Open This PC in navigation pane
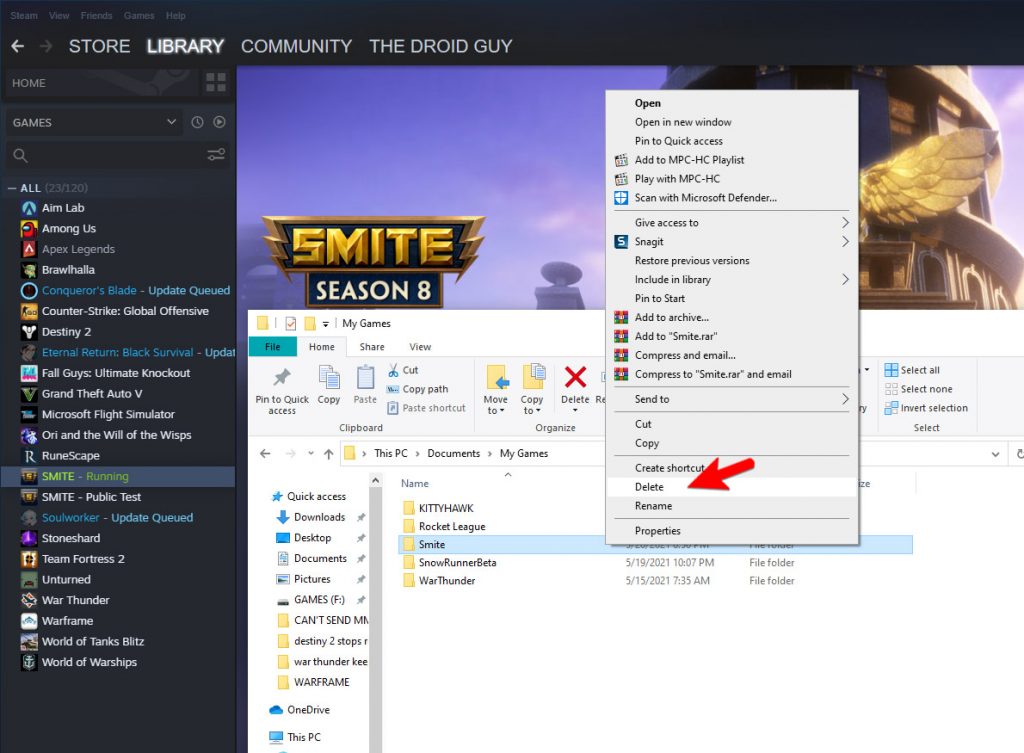 [303, 737]
